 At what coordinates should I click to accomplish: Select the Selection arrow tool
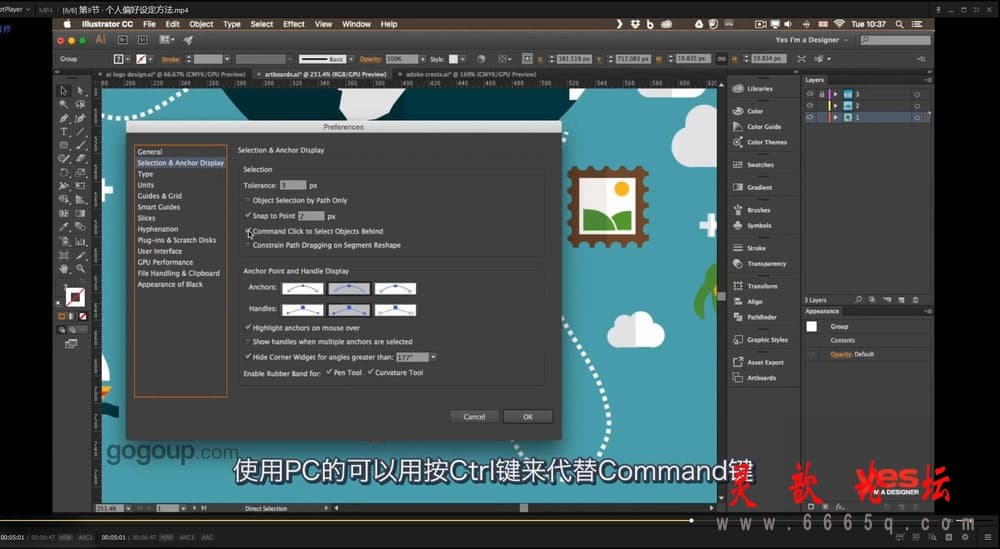64,91
